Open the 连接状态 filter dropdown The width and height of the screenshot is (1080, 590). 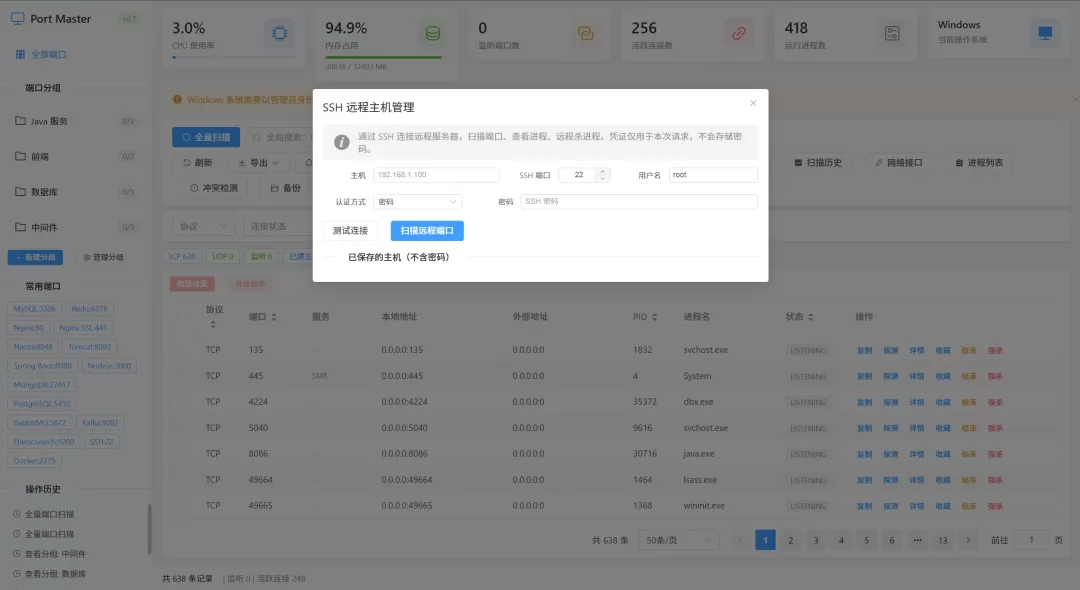[277, 226]
